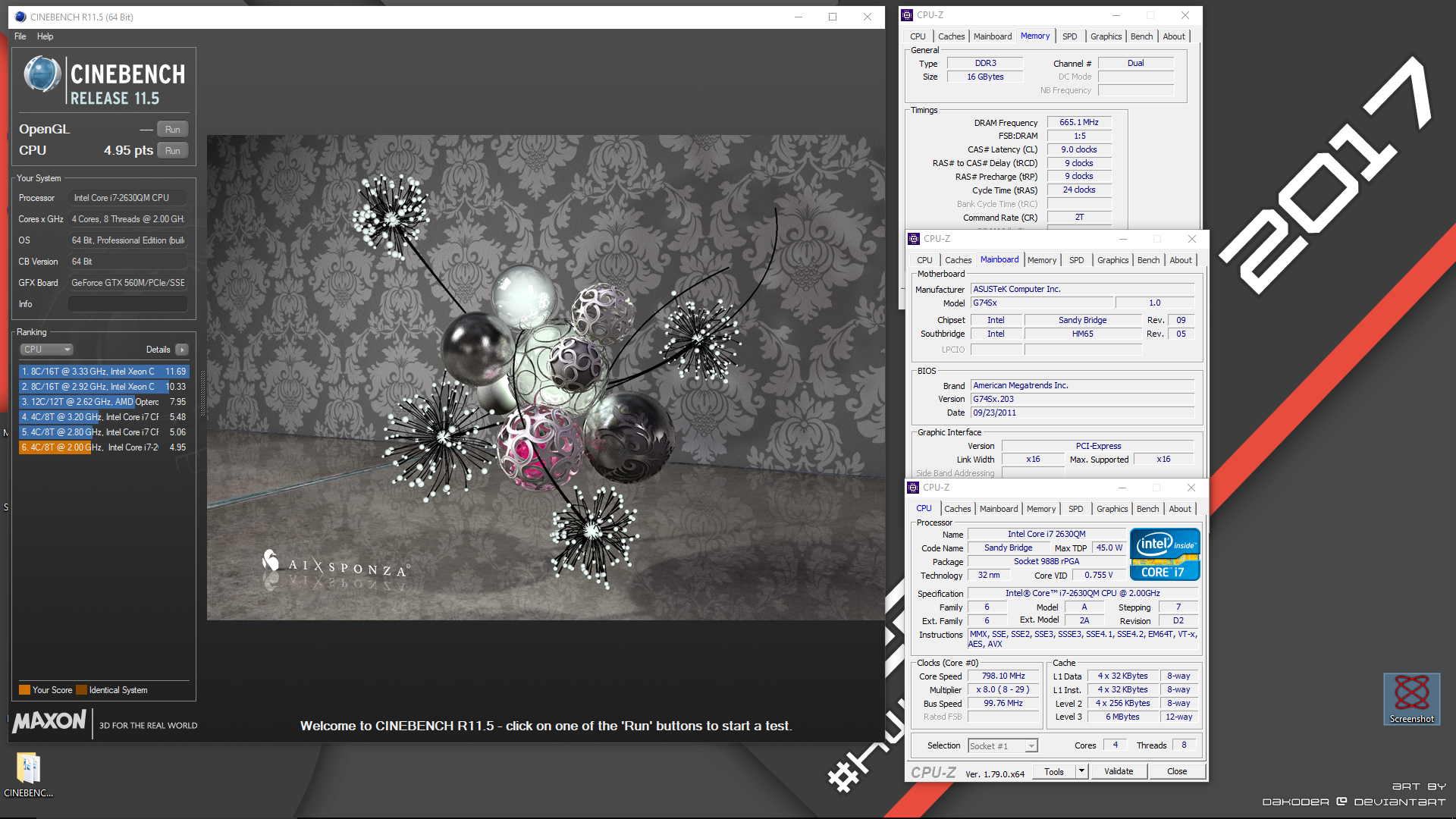Click the Details arrow button in Ranking

point(182,350)
